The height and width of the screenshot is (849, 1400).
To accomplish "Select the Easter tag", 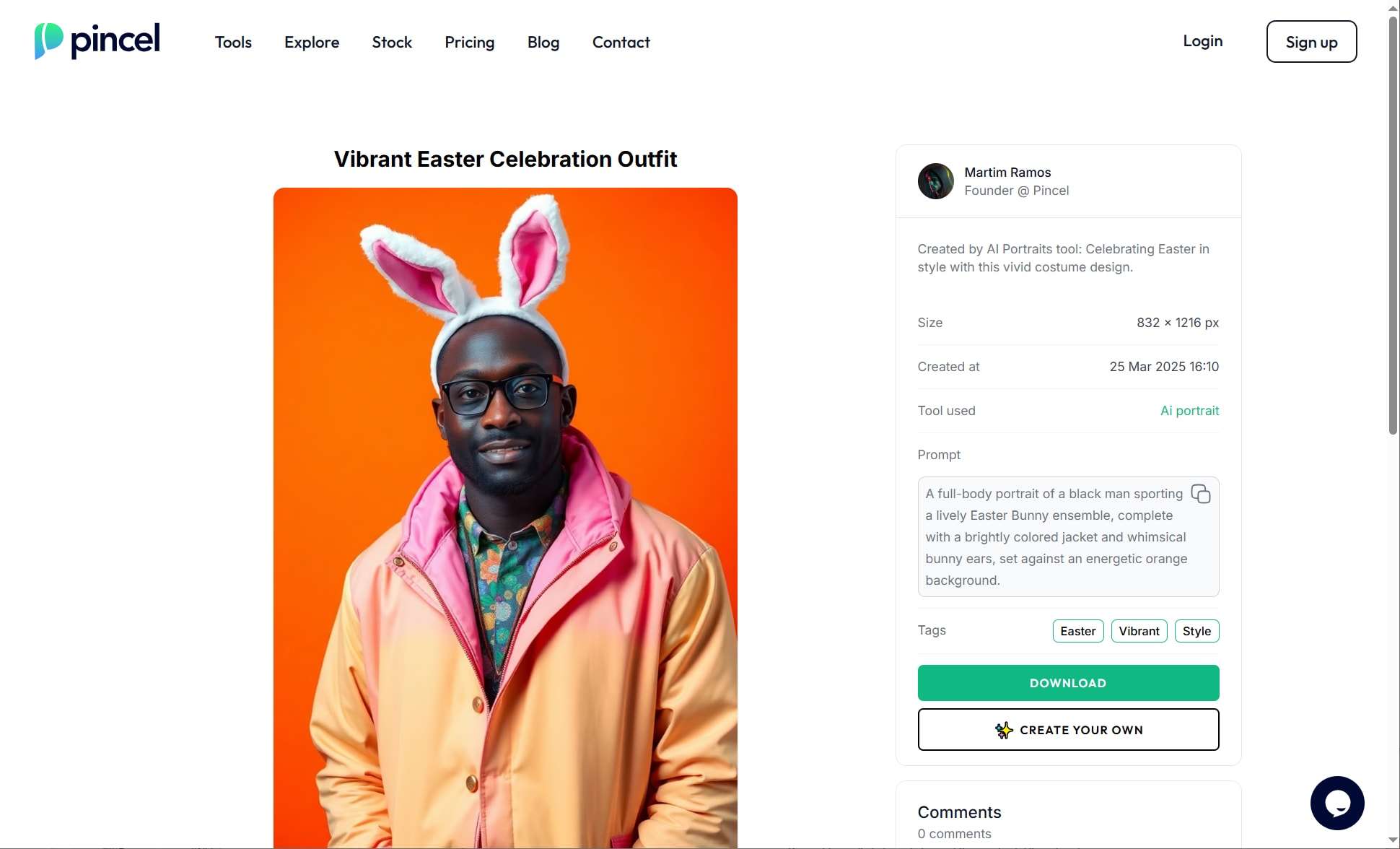I will (1077, 631).
